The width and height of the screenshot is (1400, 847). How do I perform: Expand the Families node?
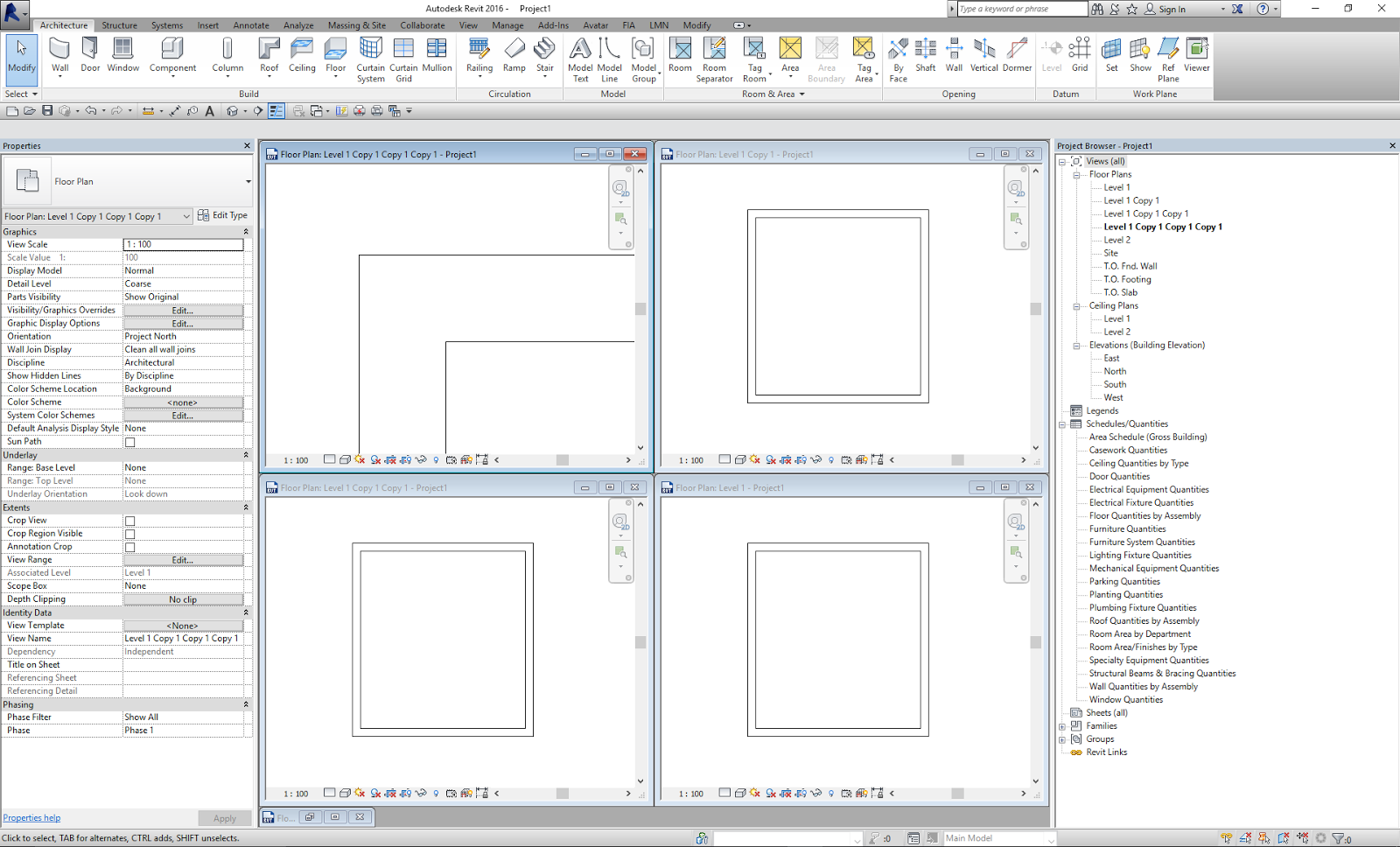(1062, 726)
